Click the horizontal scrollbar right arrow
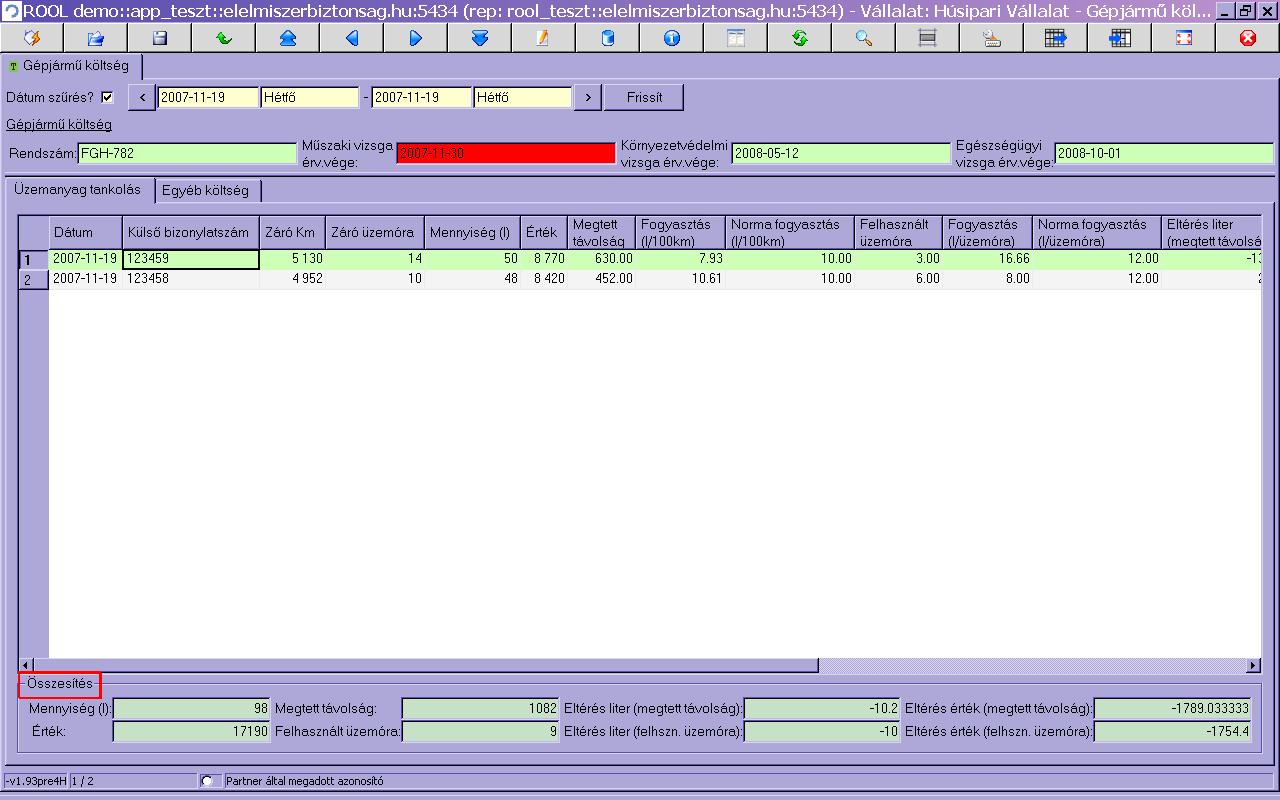 pyautogui.click(x=1254, y=666)
